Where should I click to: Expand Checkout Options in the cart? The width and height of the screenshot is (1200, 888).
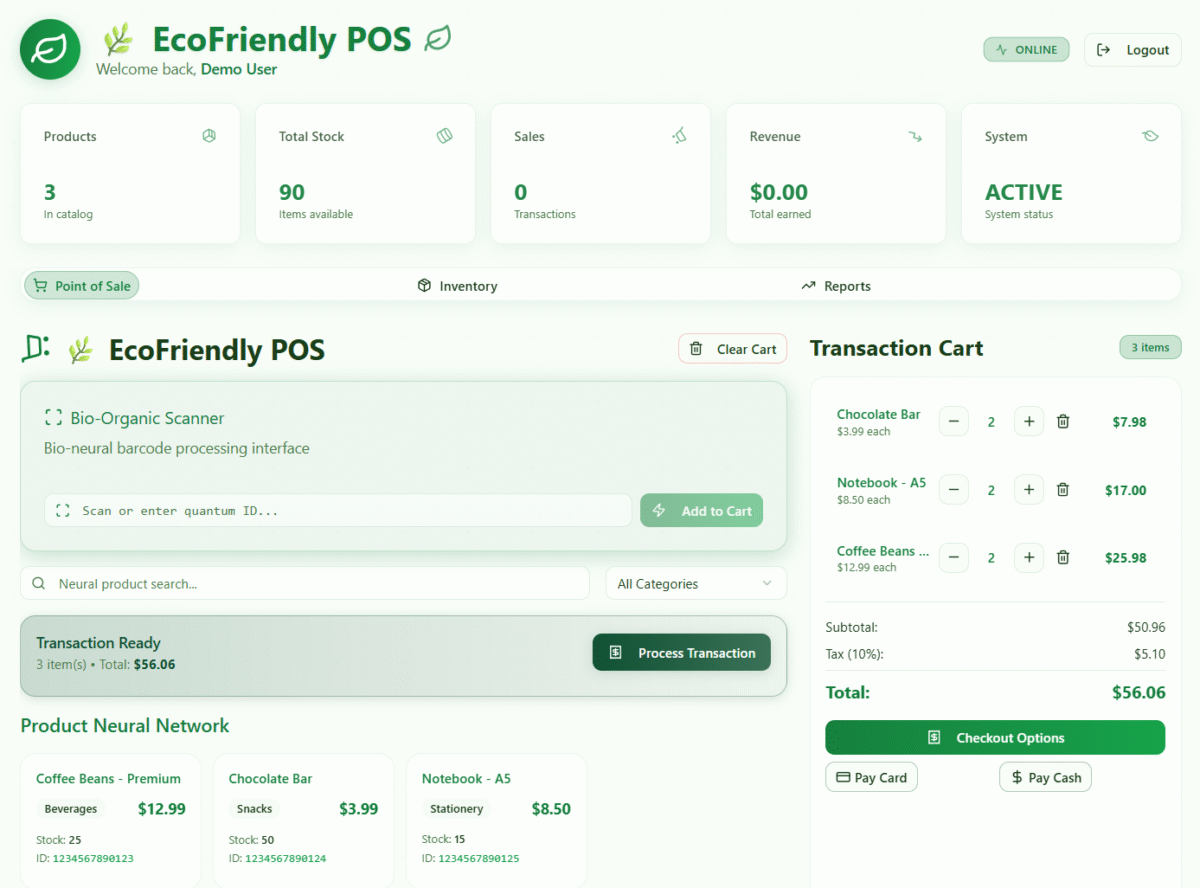(x=995, y=738)
